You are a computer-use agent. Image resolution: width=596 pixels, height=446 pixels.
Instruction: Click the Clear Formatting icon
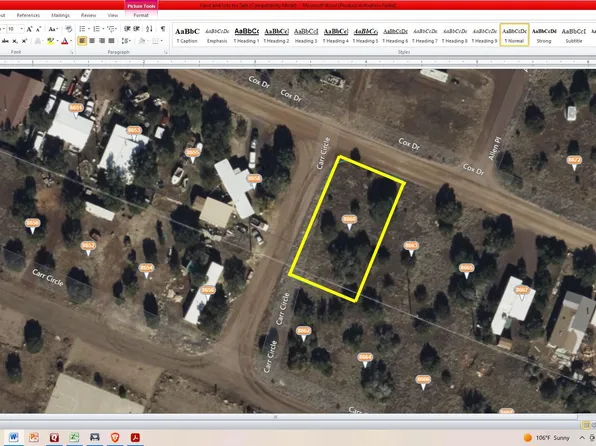(68, 29)
